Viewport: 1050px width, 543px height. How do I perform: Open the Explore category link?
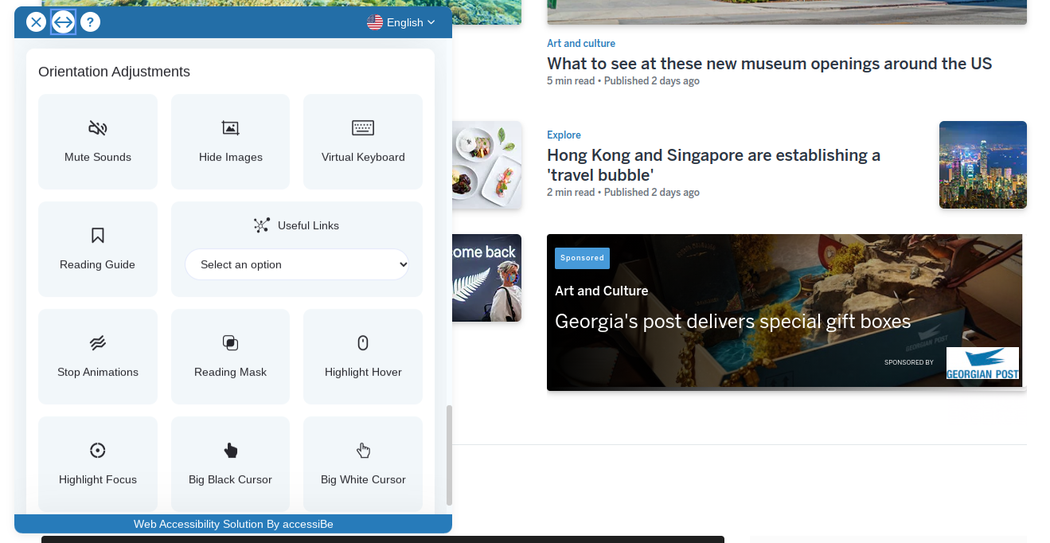(564, 135)
